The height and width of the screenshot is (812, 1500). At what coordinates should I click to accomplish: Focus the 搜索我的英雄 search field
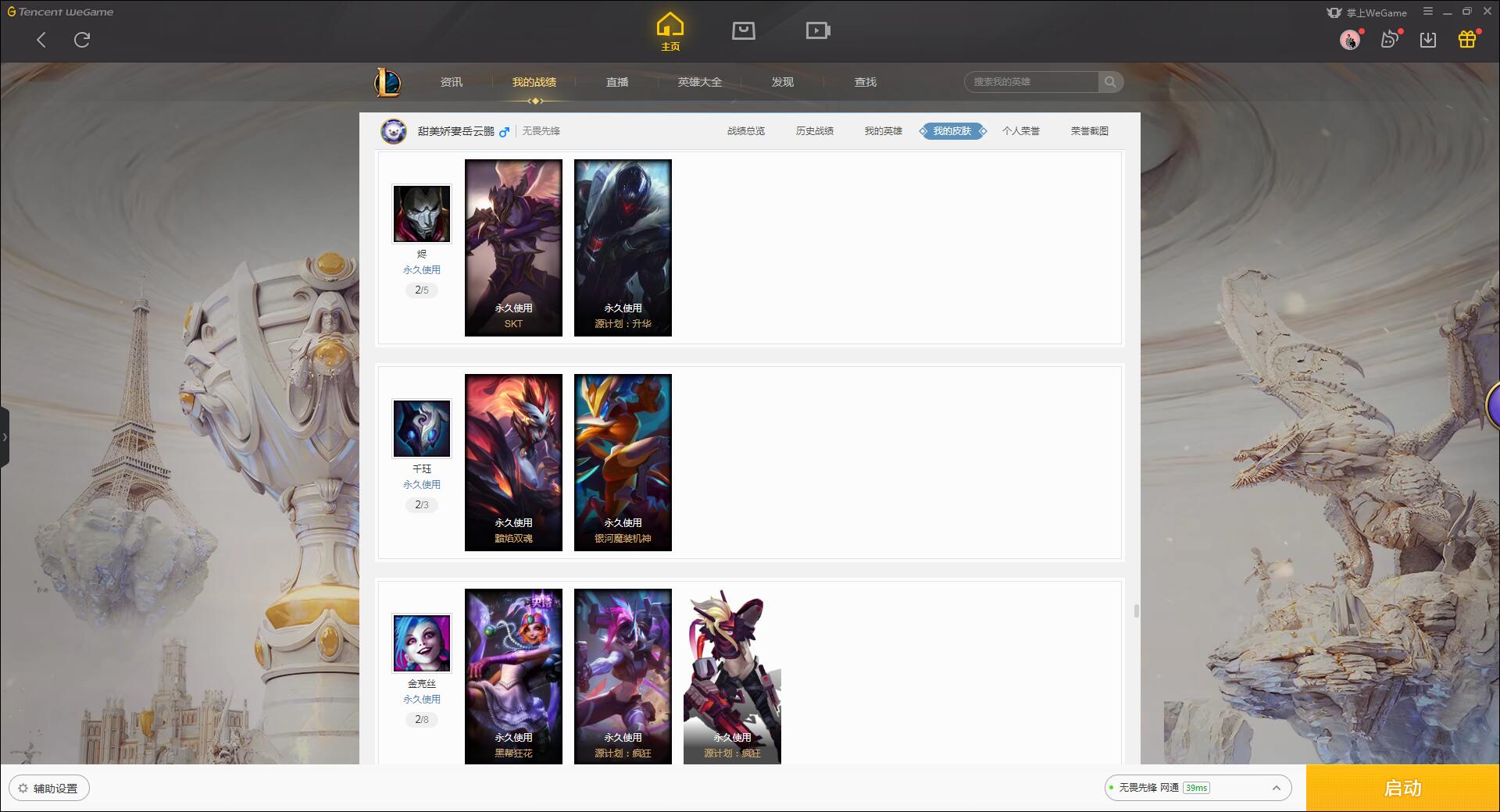coord(1031,82)
